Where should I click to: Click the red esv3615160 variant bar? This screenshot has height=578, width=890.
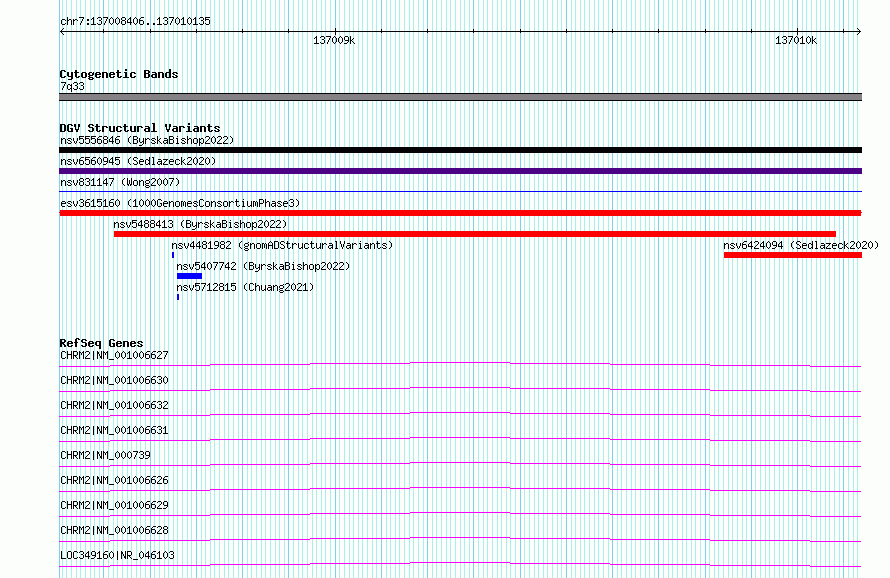click(460, 213)
